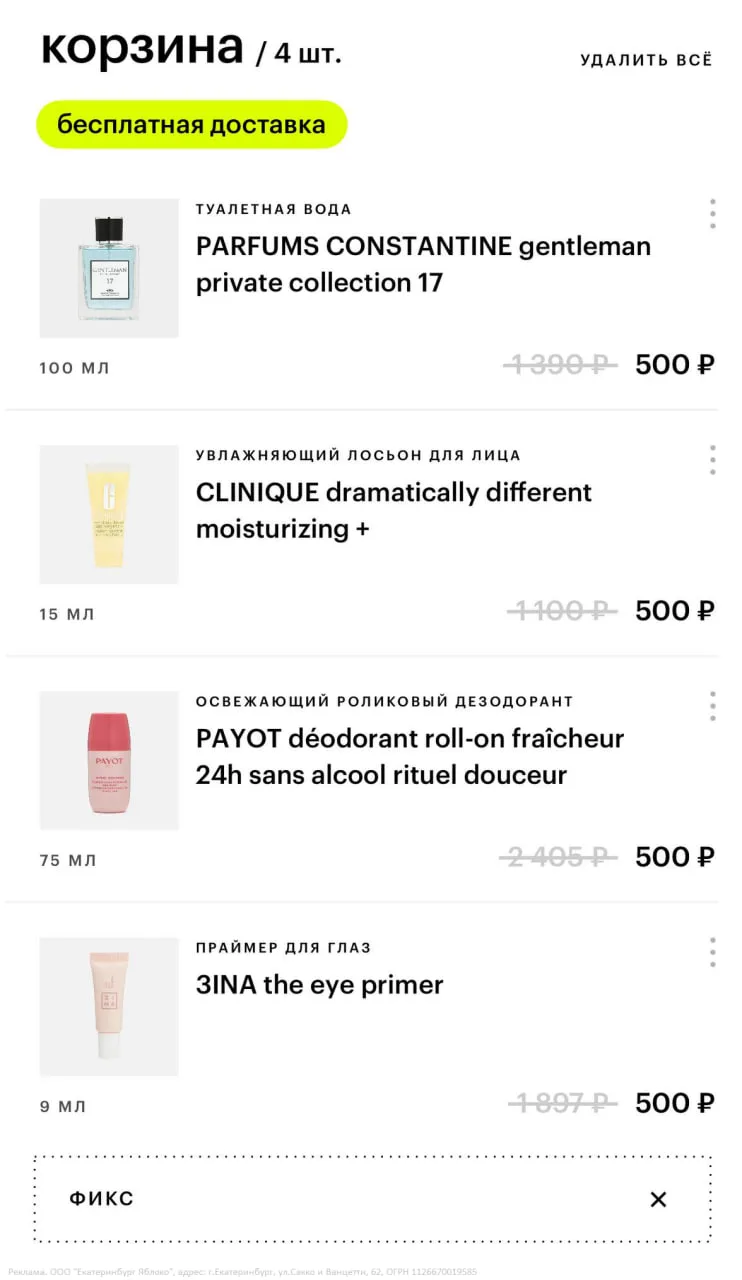Click the 500 ₽ price of PAYOT deodorant
This screenshot has height=1280, width=742.
[675, 857]
